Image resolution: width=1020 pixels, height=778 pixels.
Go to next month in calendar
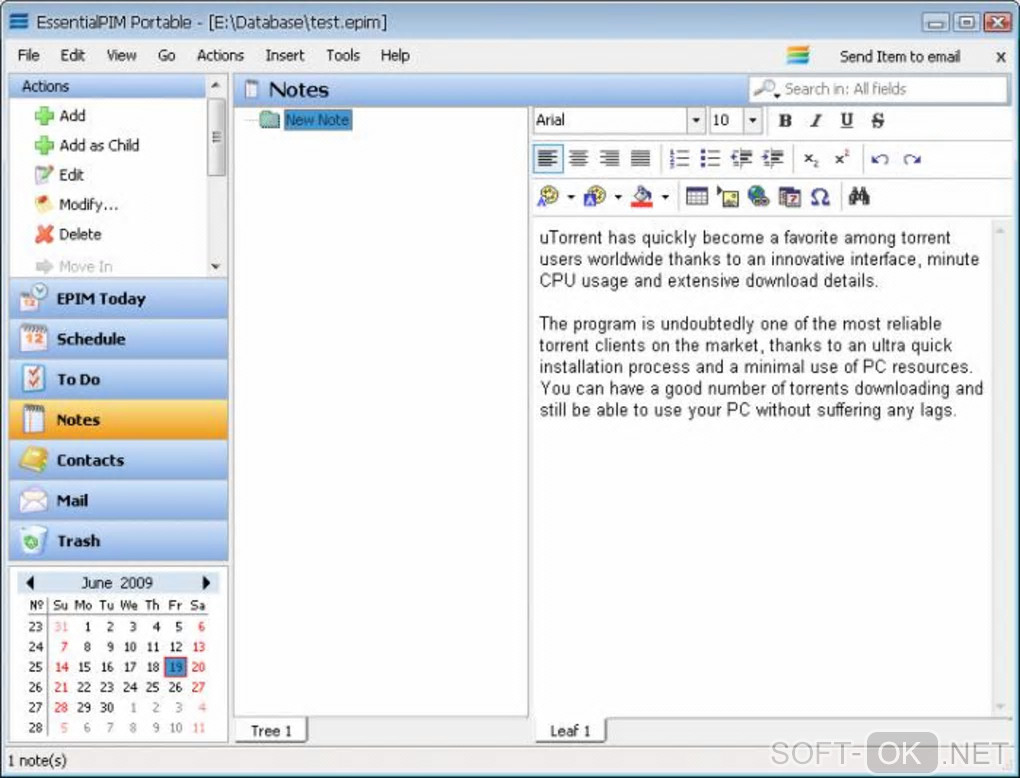[x=206, y=582]
